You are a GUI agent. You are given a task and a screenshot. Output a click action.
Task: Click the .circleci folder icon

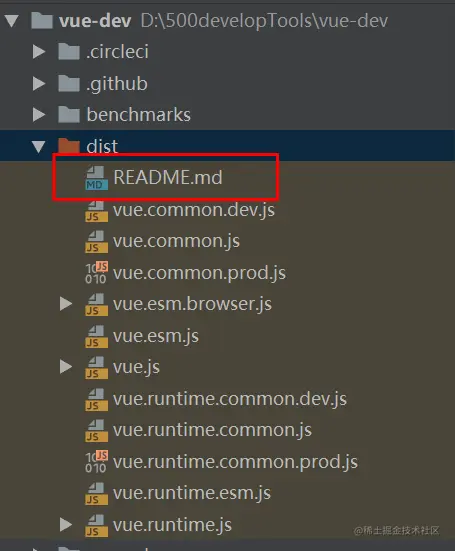coord(69,52)
